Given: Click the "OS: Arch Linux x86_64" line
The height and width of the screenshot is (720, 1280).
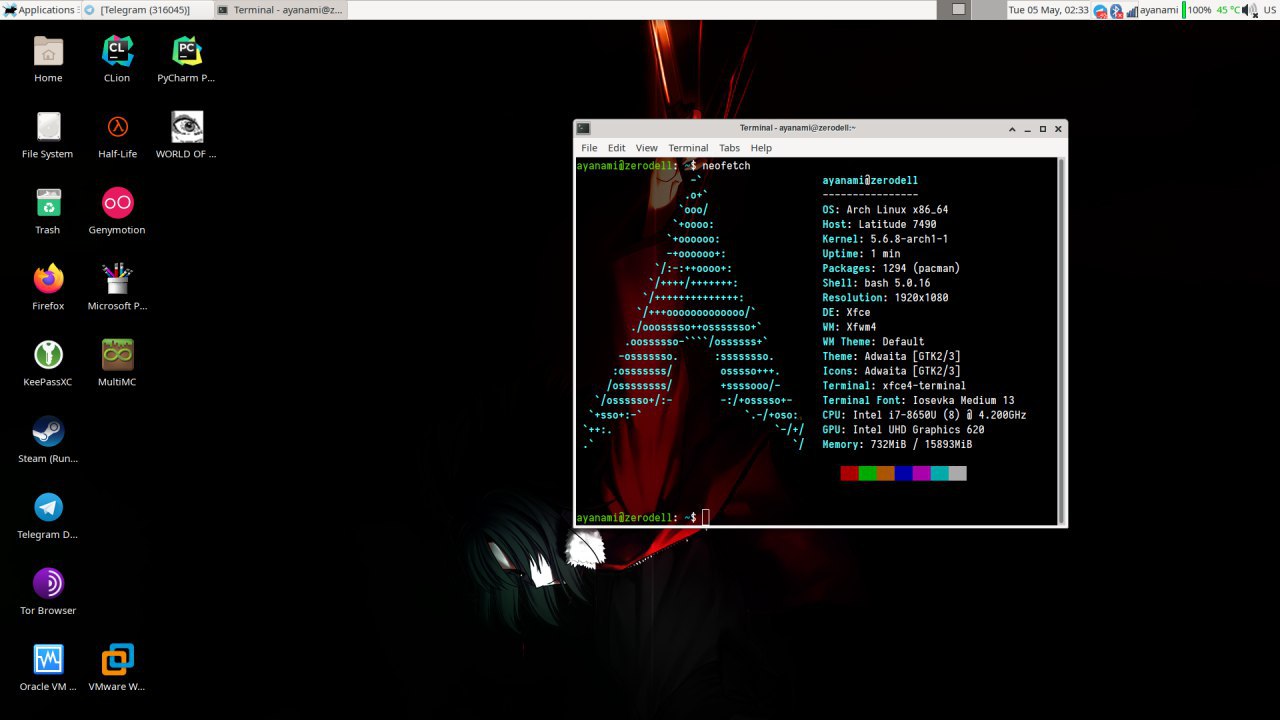Looking at the screenshot, I should tap(885, 210).
